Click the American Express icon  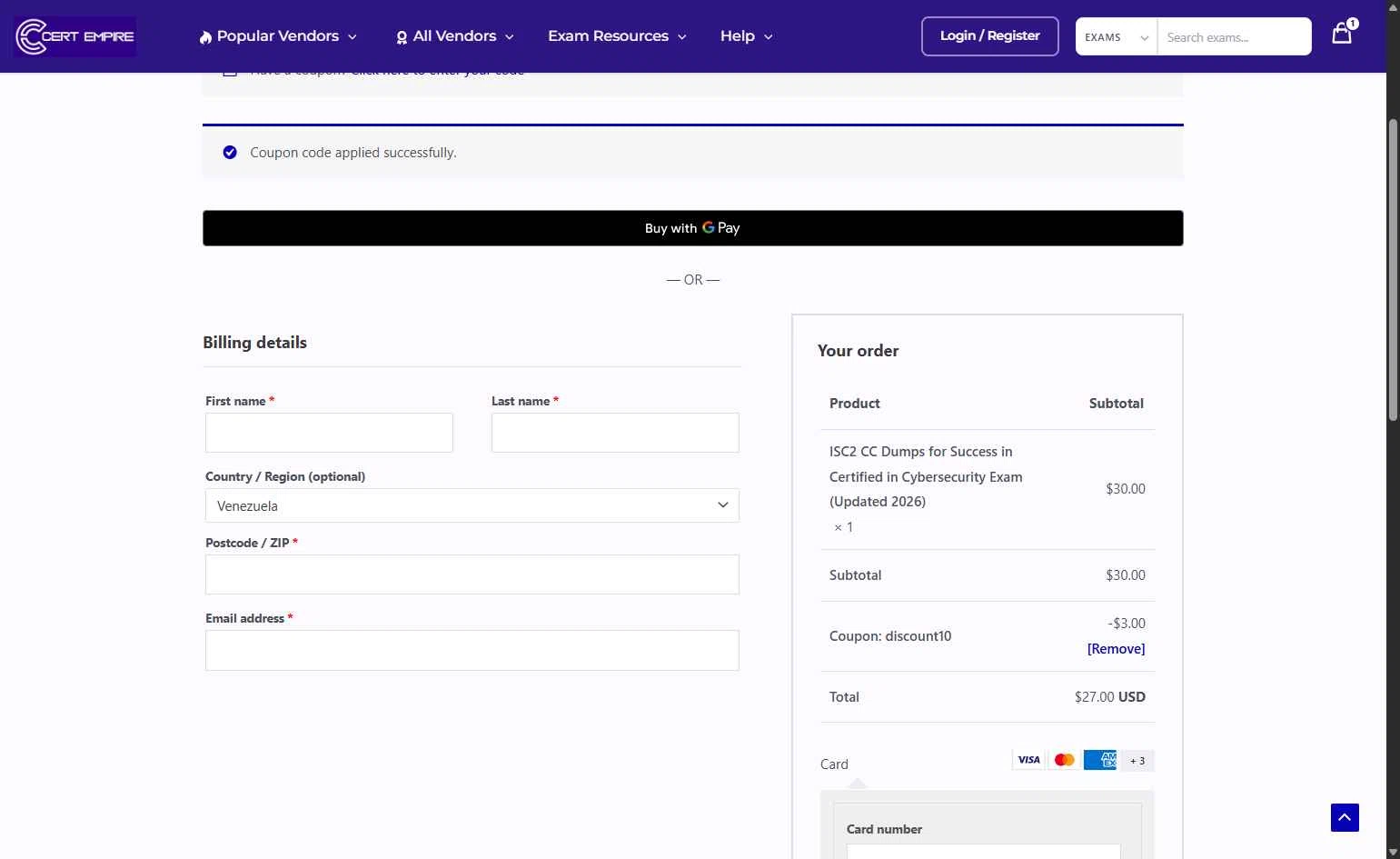click(x=1100, y=760)
